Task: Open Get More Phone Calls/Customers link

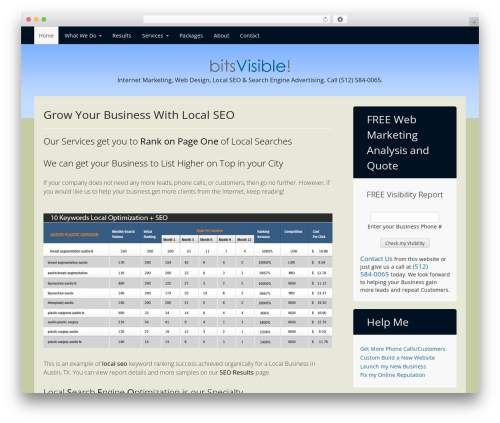Action: coord(402,349)
